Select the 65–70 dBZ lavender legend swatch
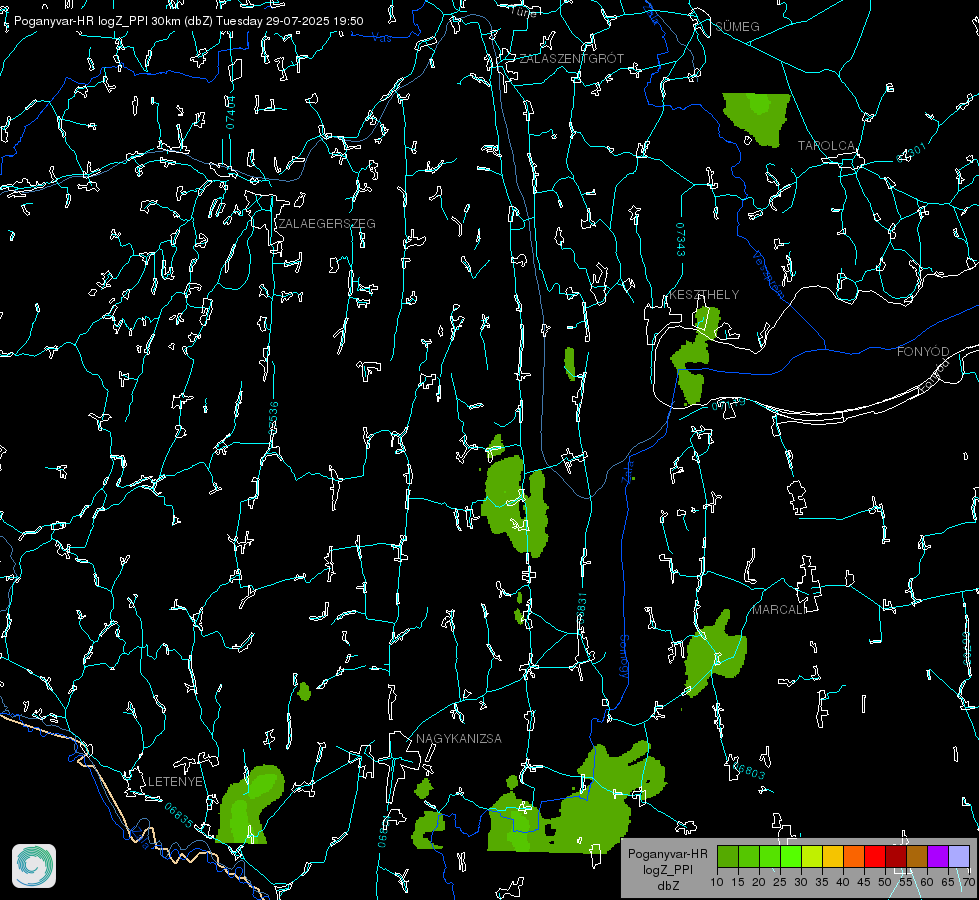The height and width of the screenshot is (900, 979). click(959, 856)
